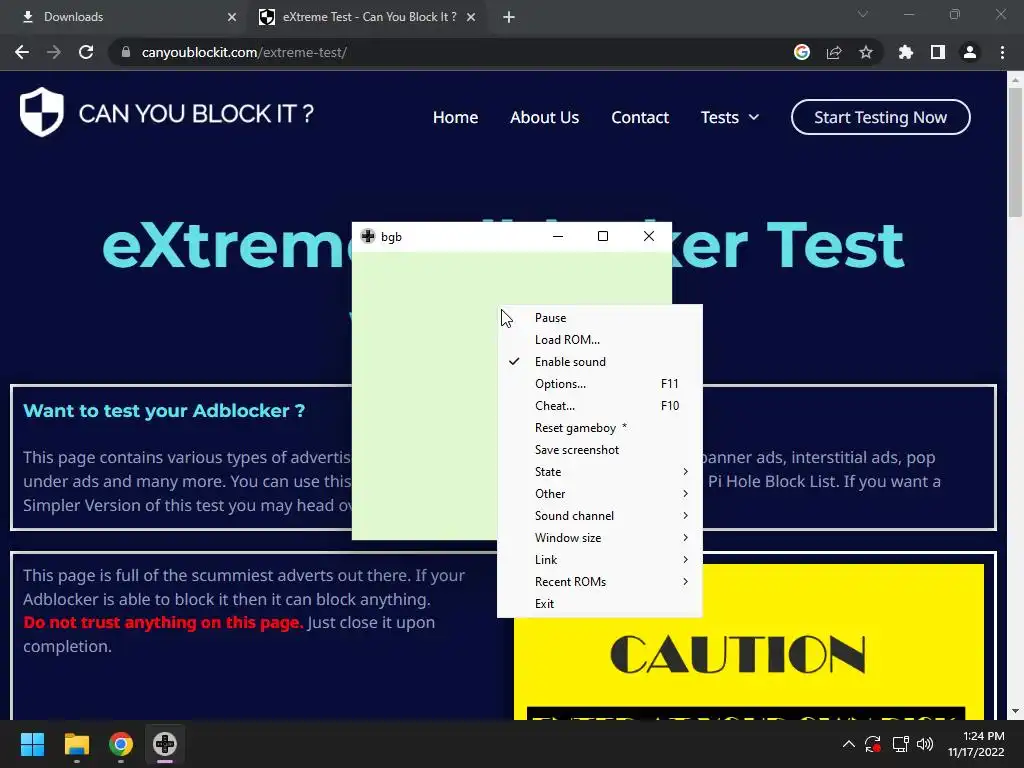Viewport: 1024px width, 768px height.
Task: Click the scrollbar down arrow
Action: pyautogui.click(x=1015, y=711)
